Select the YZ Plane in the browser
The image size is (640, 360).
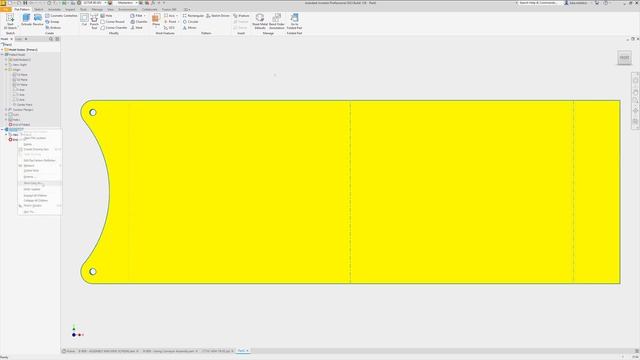click(x=20, y=75)
